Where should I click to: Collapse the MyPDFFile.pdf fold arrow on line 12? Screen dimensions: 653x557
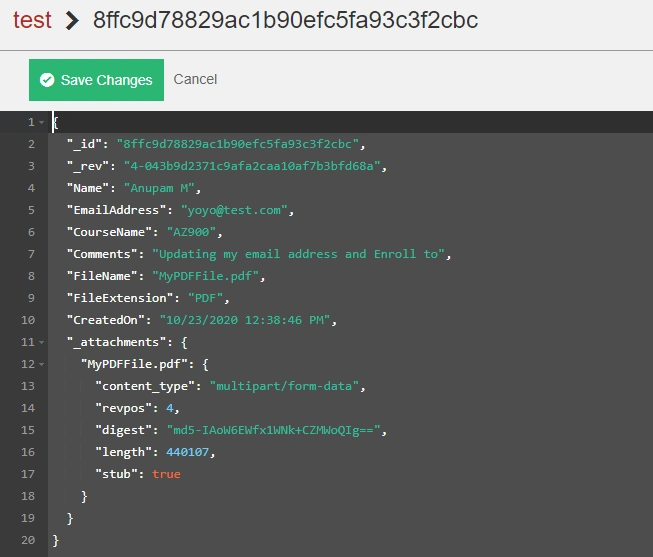coord(41,365)
